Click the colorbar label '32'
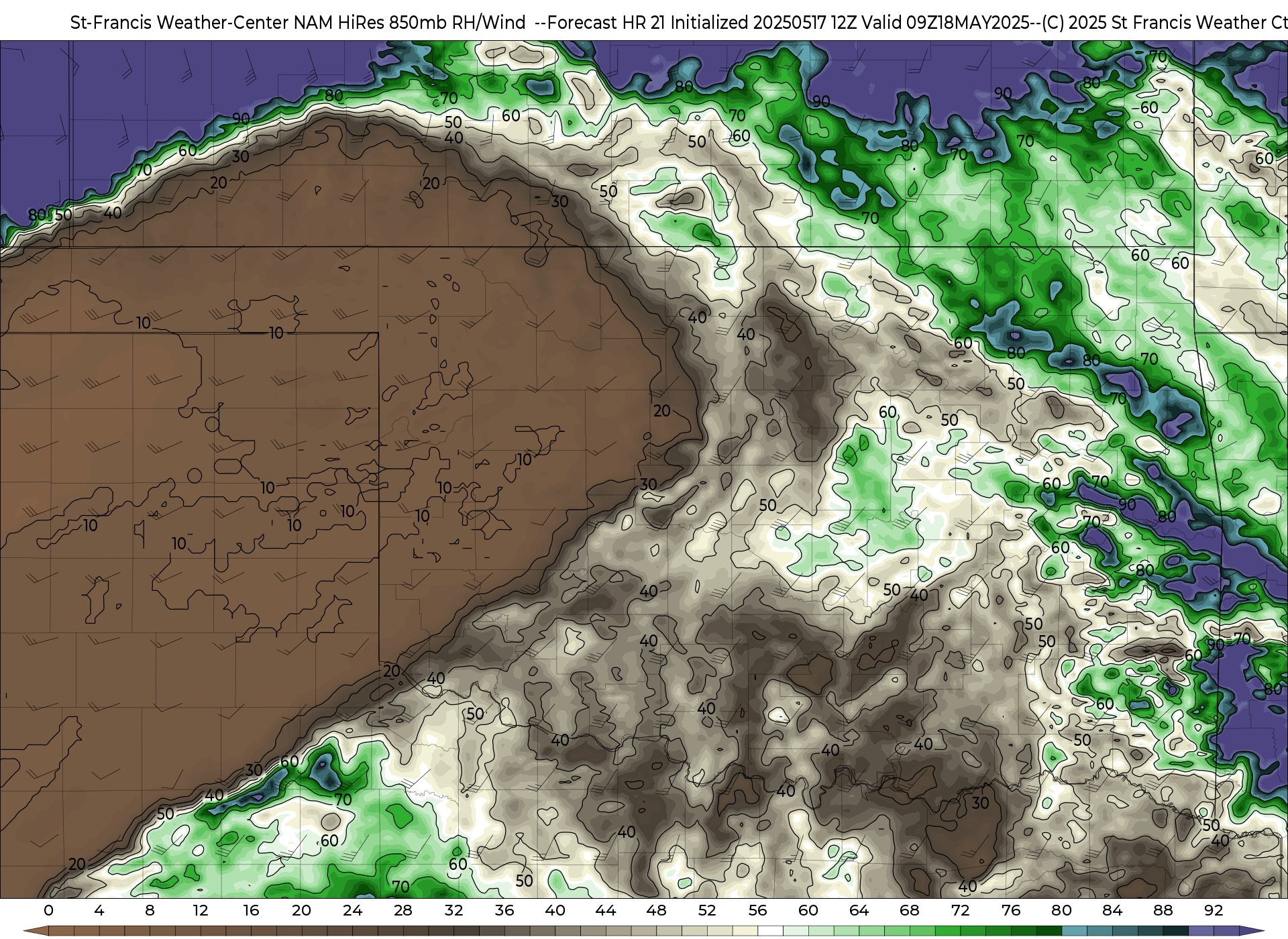This screenshot has width=1288, height=939. coord(453,910)
